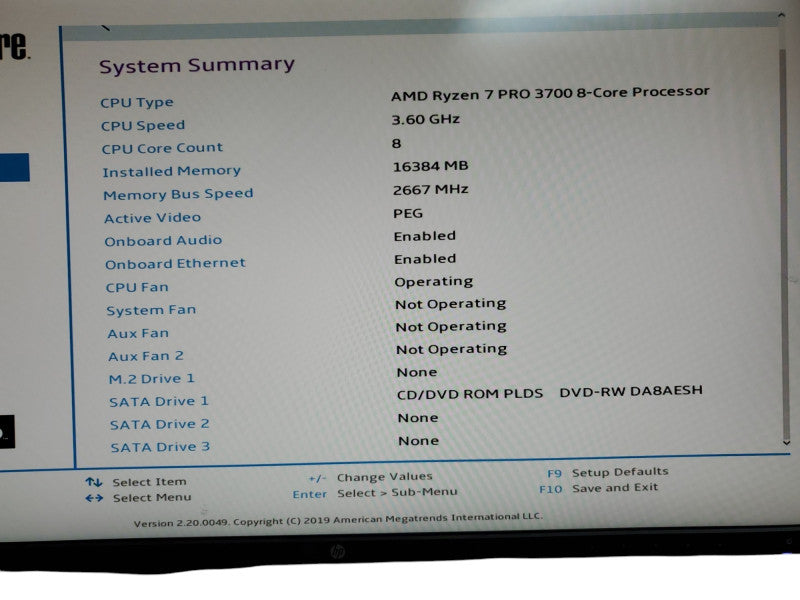Viewport: 800px width, 600px height.
Task: Click the scrollbar up arrow
Action: coord(781,15)
